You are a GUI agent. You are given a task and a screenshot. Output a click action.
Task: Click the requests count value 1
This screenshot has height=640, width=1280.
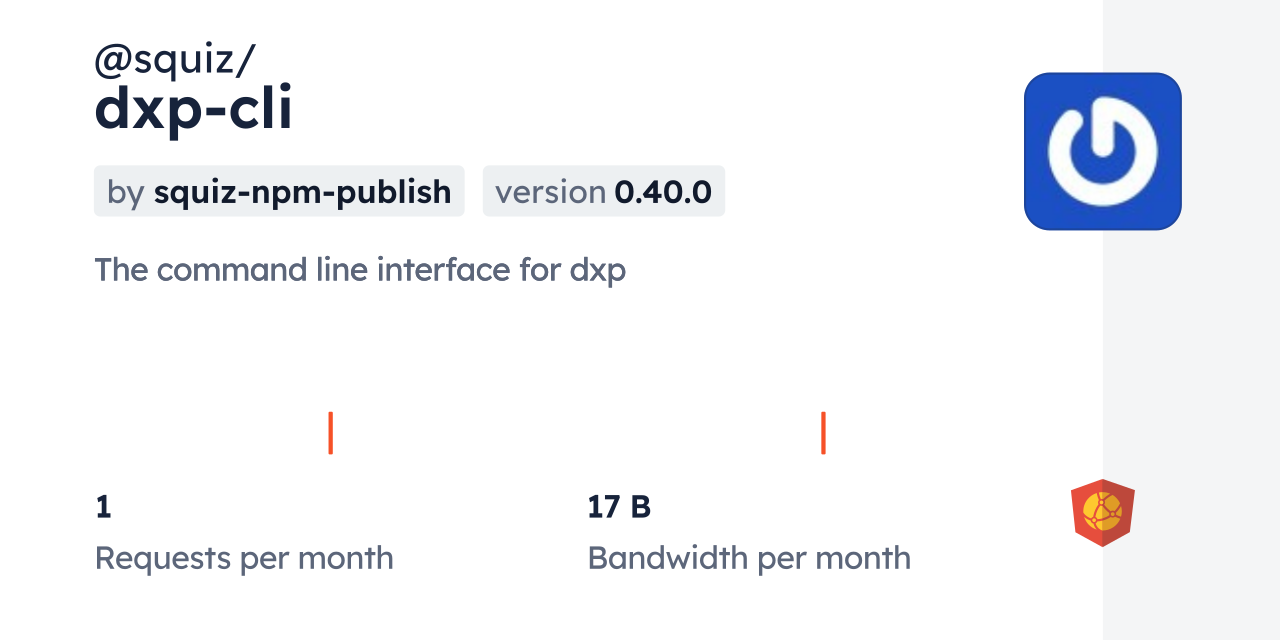[x=103, y=508]
